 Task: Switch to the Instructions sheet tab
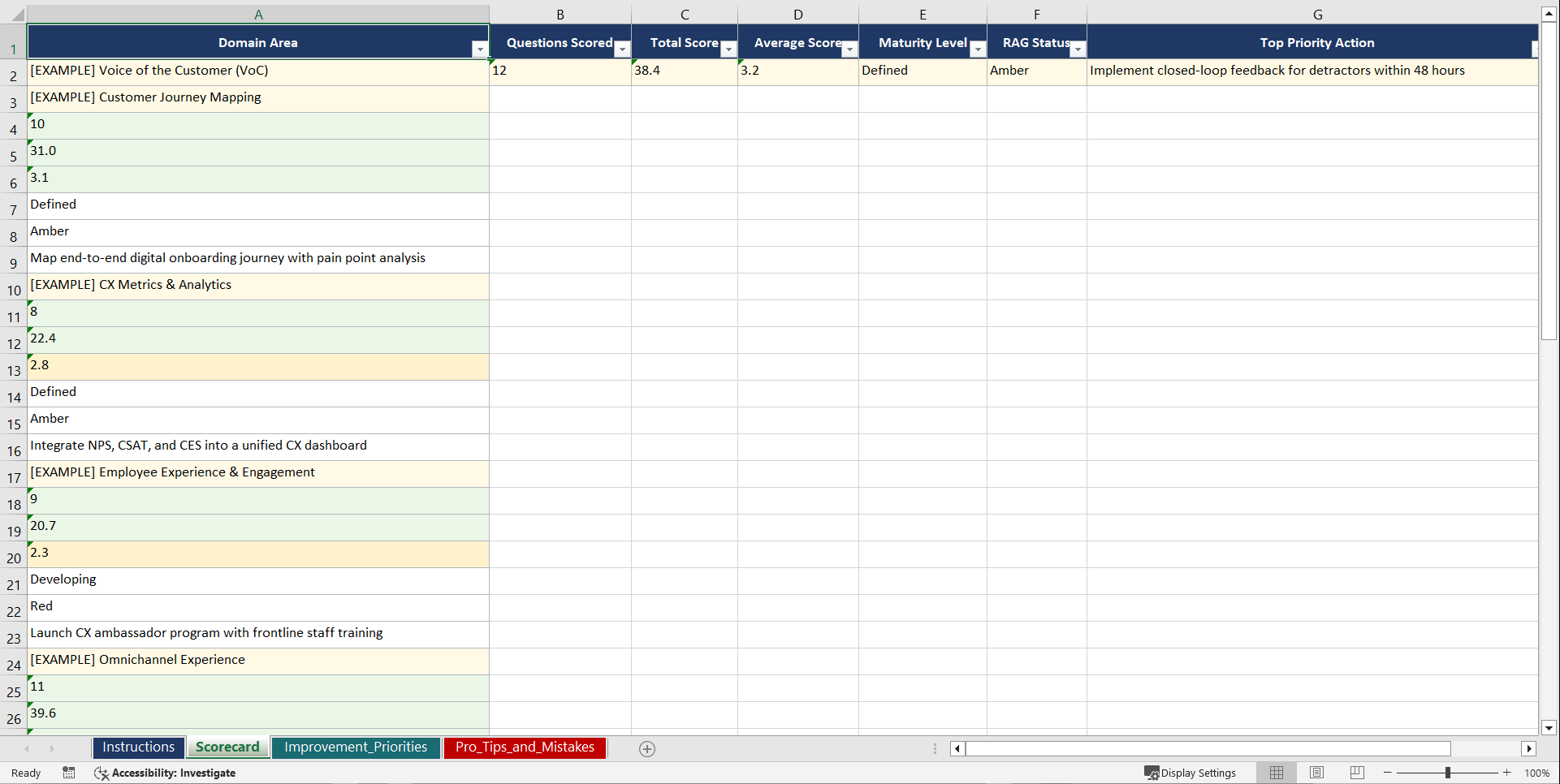pyautogui.click(x=138, y=747)
